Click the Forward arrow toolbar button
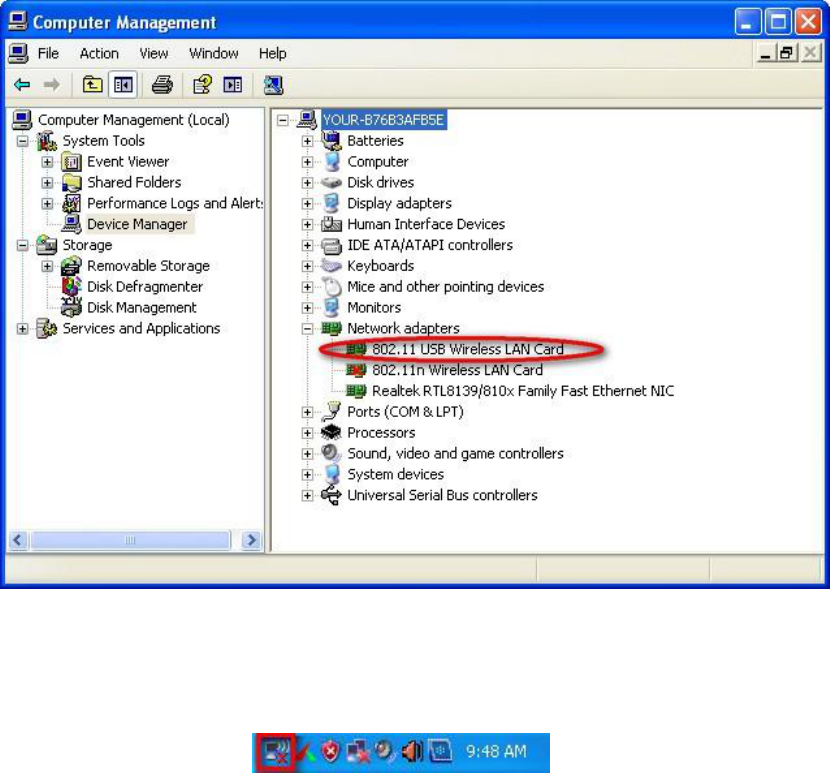830x773 pixels. point(51,85)
